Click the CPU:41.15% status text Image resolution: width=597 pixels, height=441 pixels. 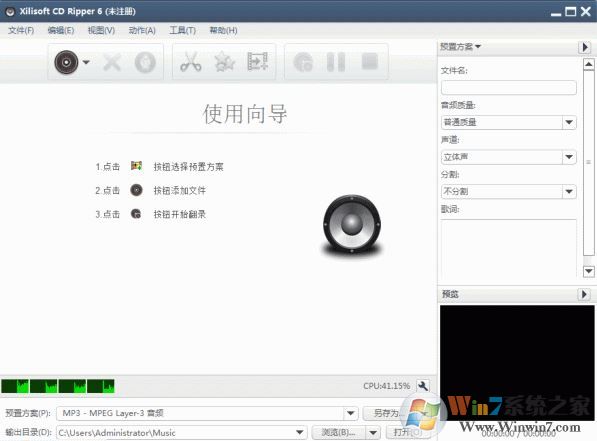click(x=386, y=386)
